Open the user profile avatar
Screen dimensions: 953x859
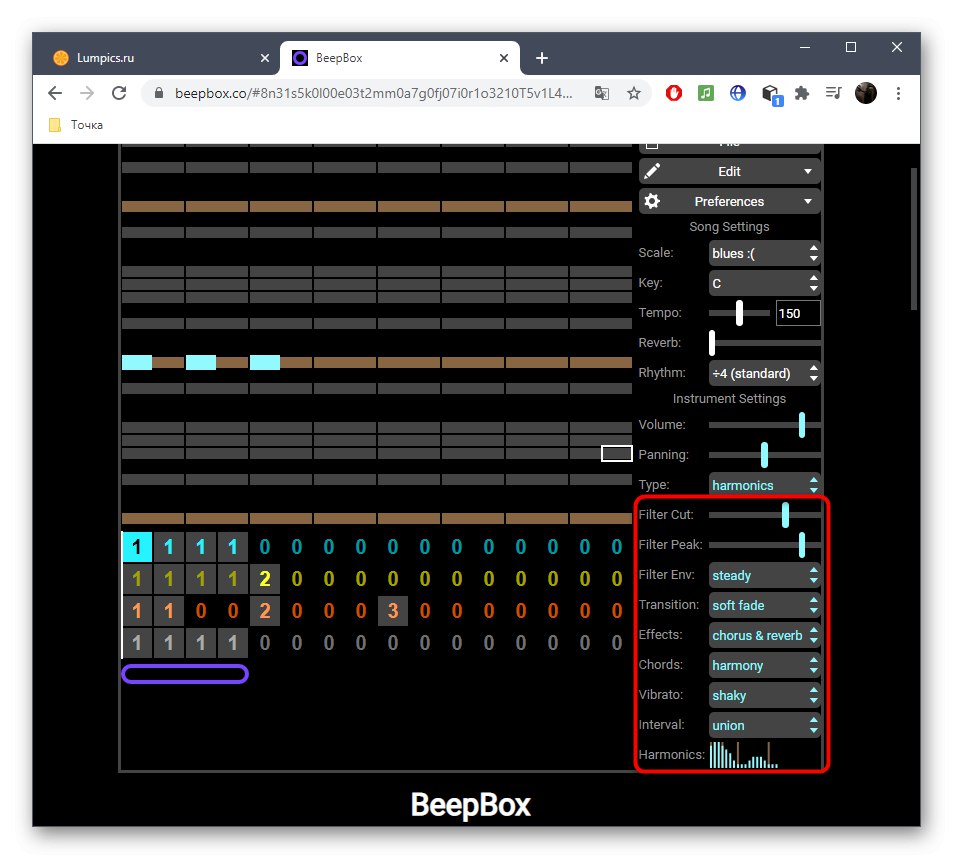coord(865,93)
